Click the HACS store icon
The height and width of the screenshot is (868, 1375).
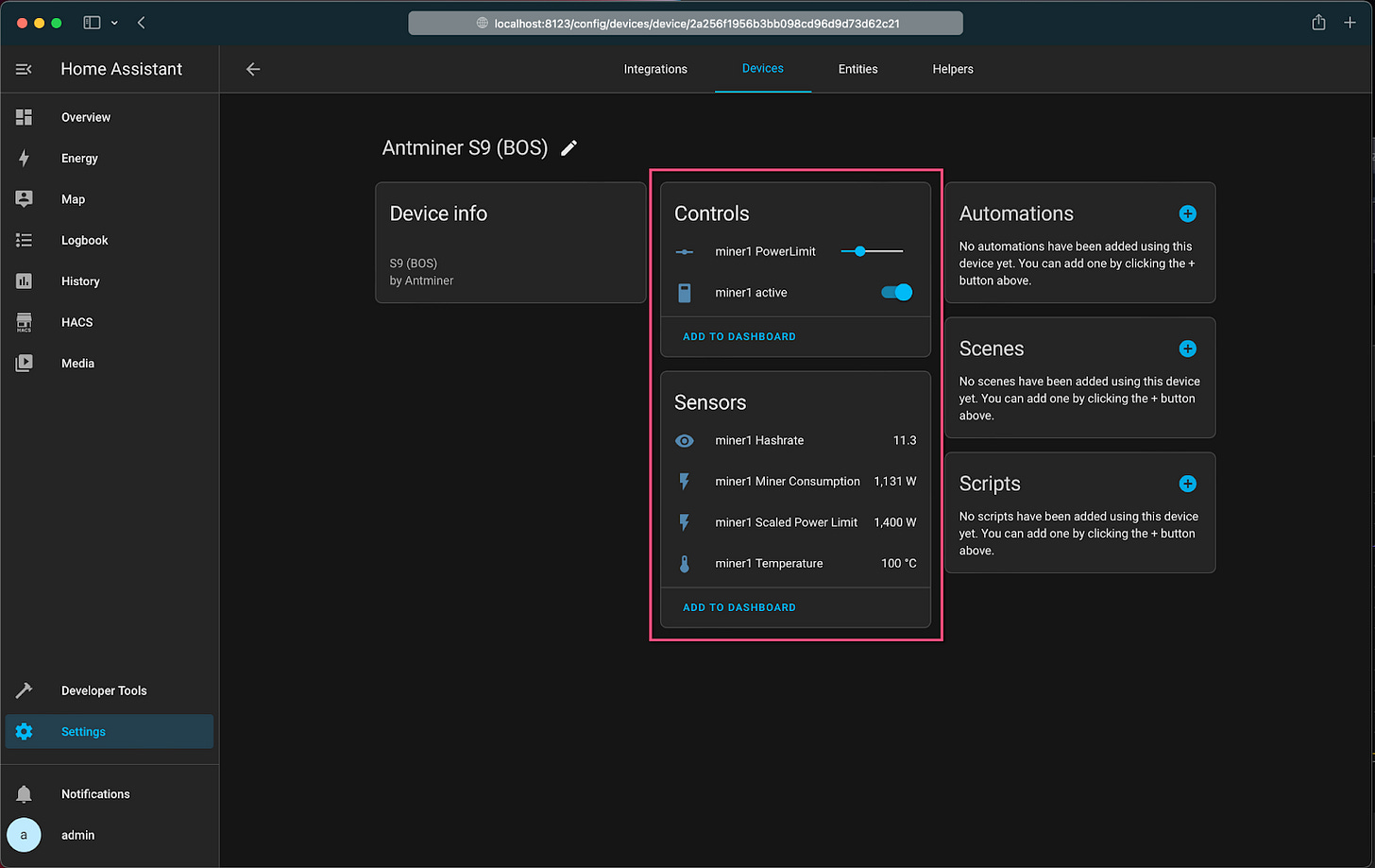(x=24, y=322)
